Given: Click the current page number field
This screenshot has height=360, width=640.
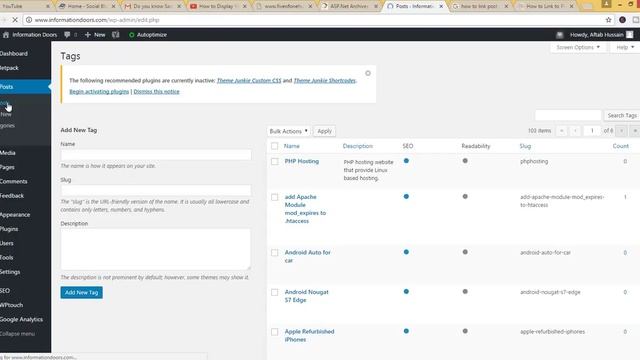Looking at the screenshot, I should (592, 131).
